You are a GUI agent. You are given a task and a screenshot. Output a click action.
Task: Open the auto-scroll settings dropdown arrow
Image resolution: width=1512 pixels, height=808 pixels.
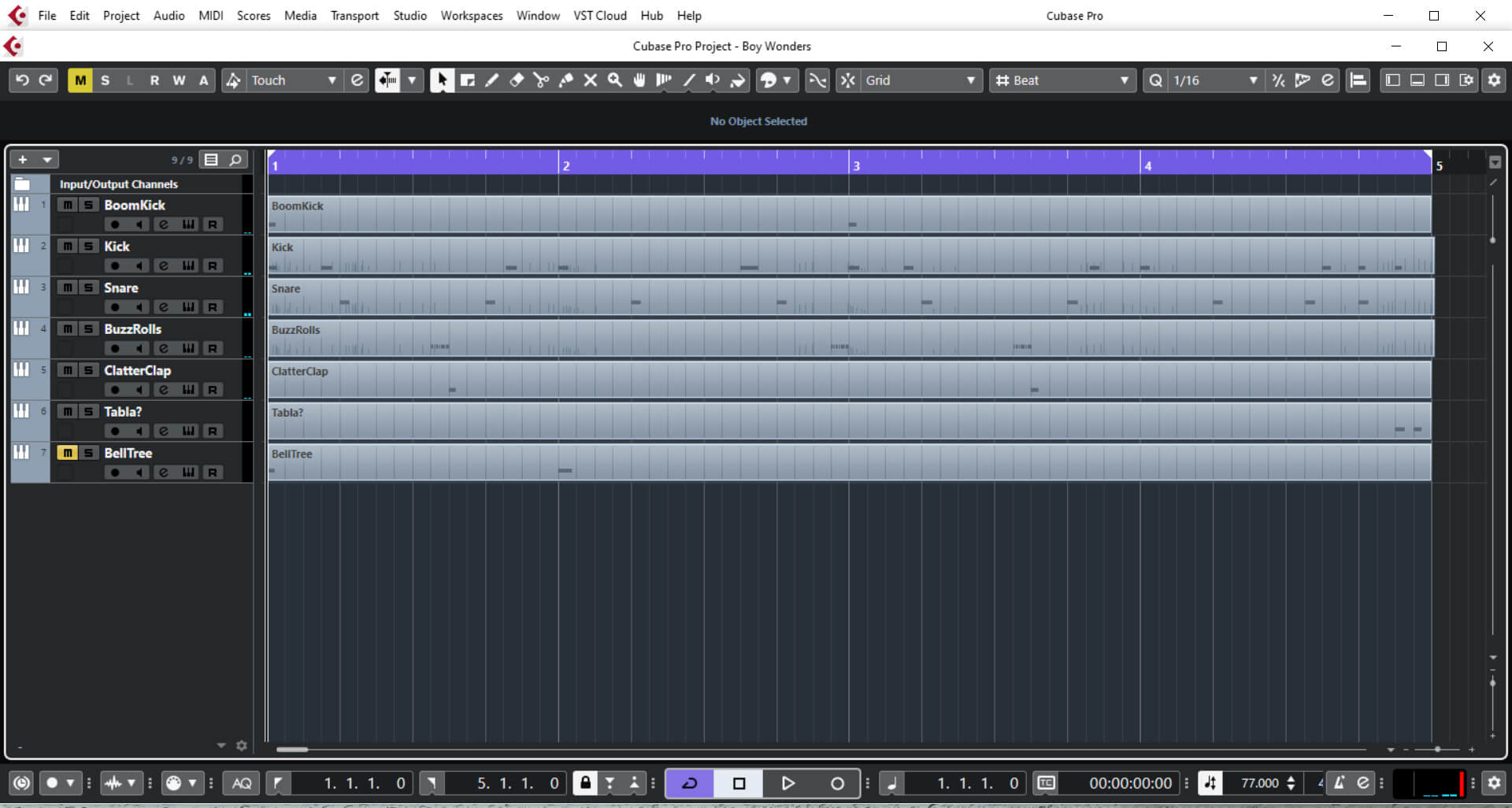pyautogui.click(x=412, y=80)
